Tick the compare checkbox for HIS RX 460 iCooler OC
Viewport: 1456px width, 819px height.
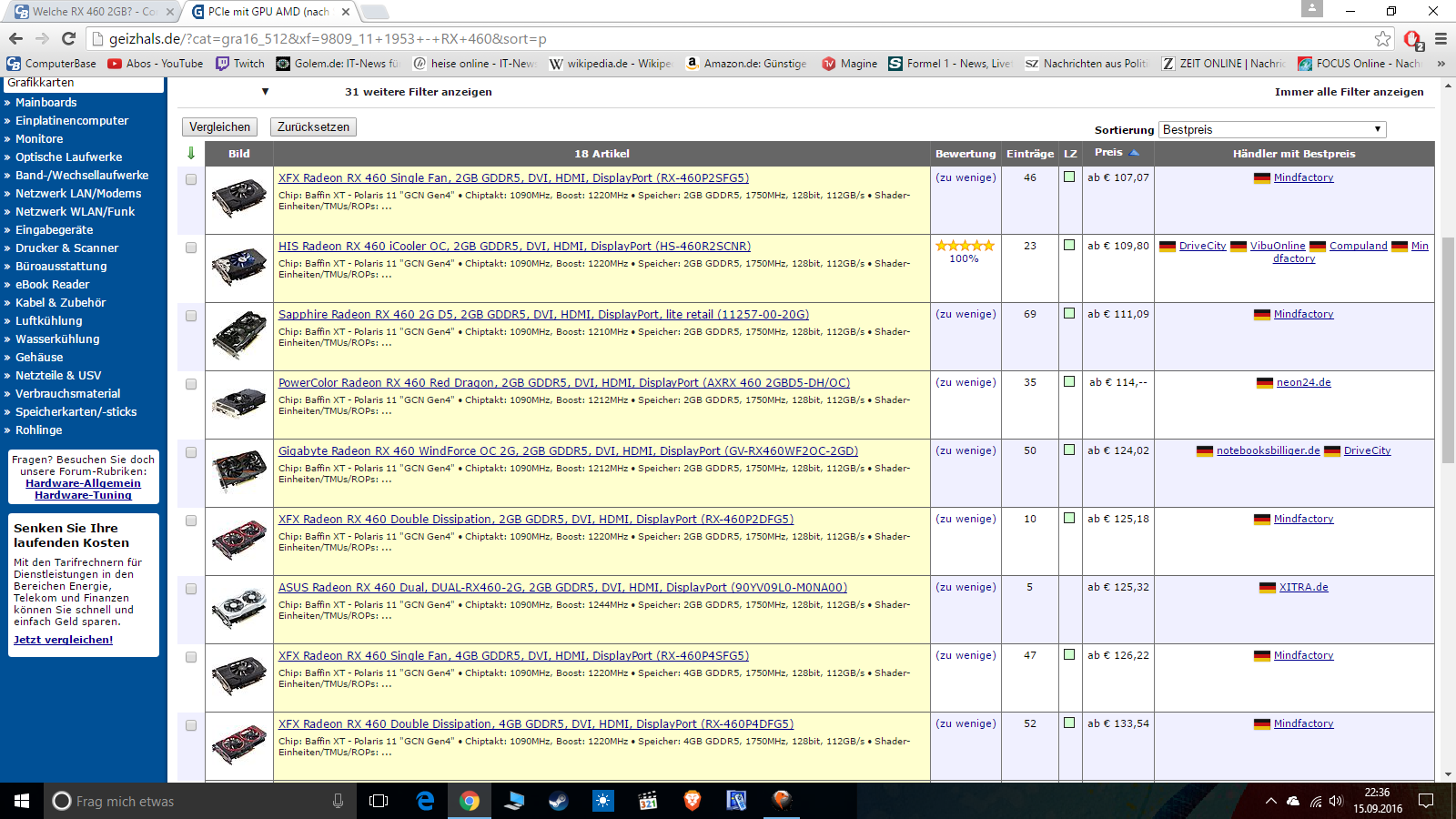point(191,248)
